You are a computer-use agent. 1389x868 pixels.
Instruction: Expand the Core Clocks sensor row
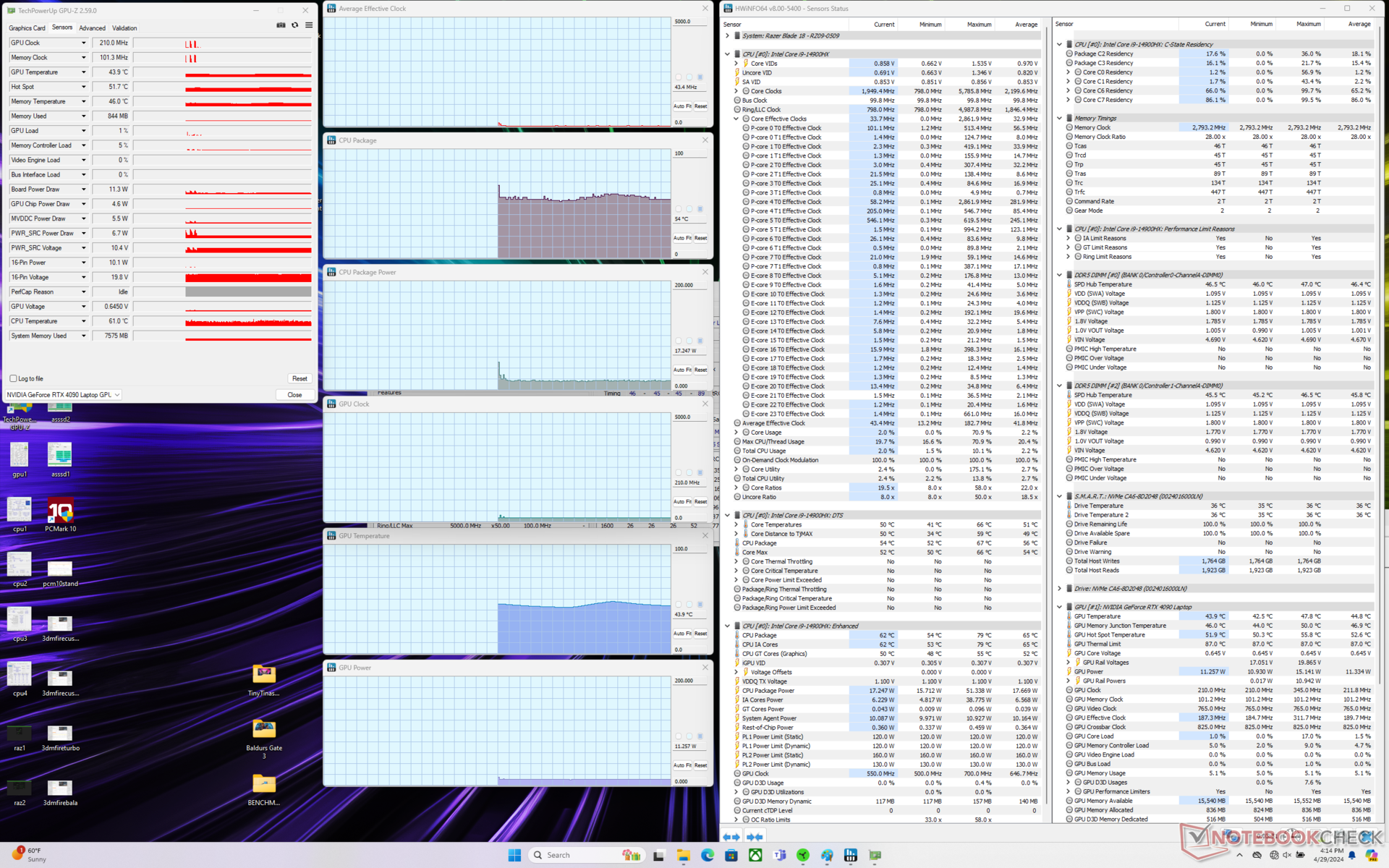736,91
